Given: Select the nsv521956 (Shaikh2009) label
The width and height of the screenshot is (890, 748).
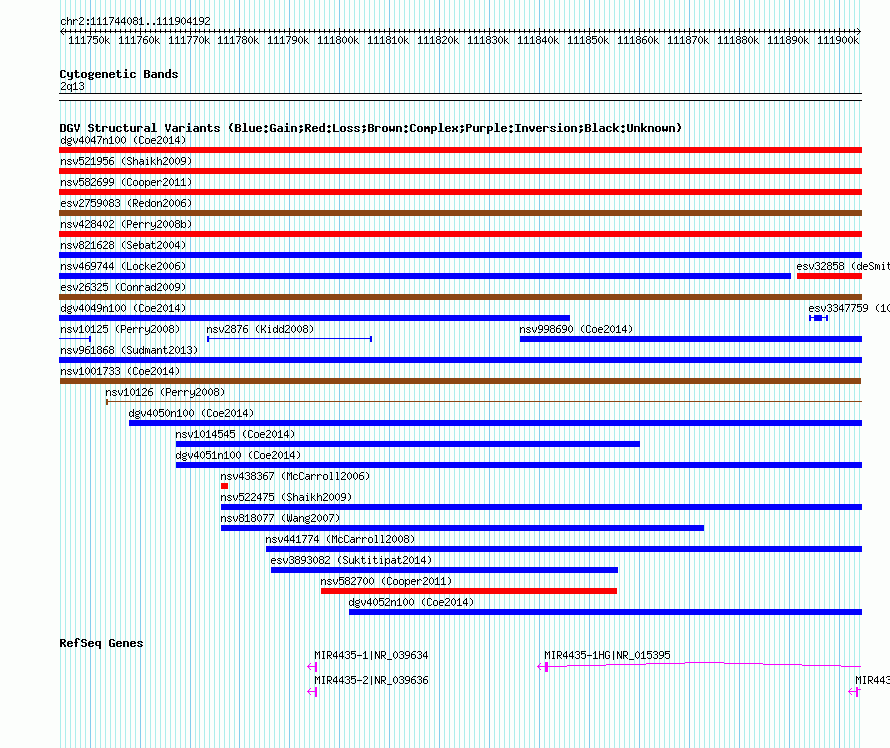Looking at the screenshot, I should pos(126,161).
